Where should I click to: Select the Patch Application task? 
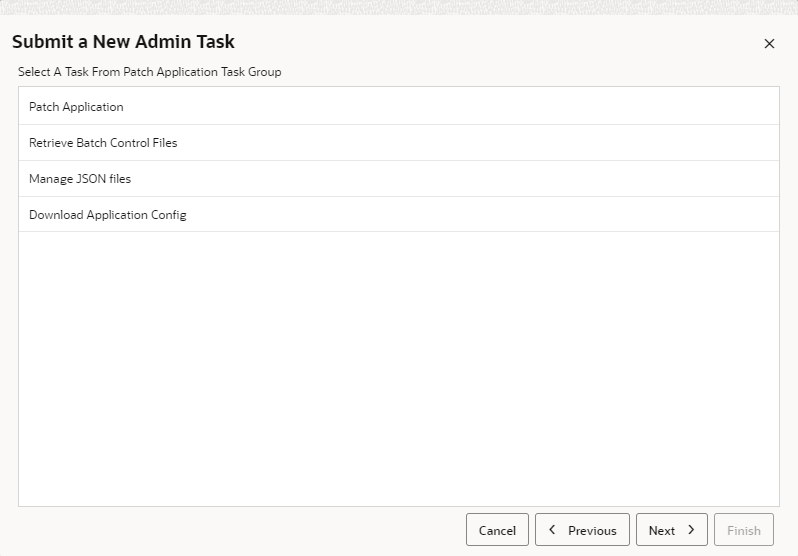click(76, 106)
